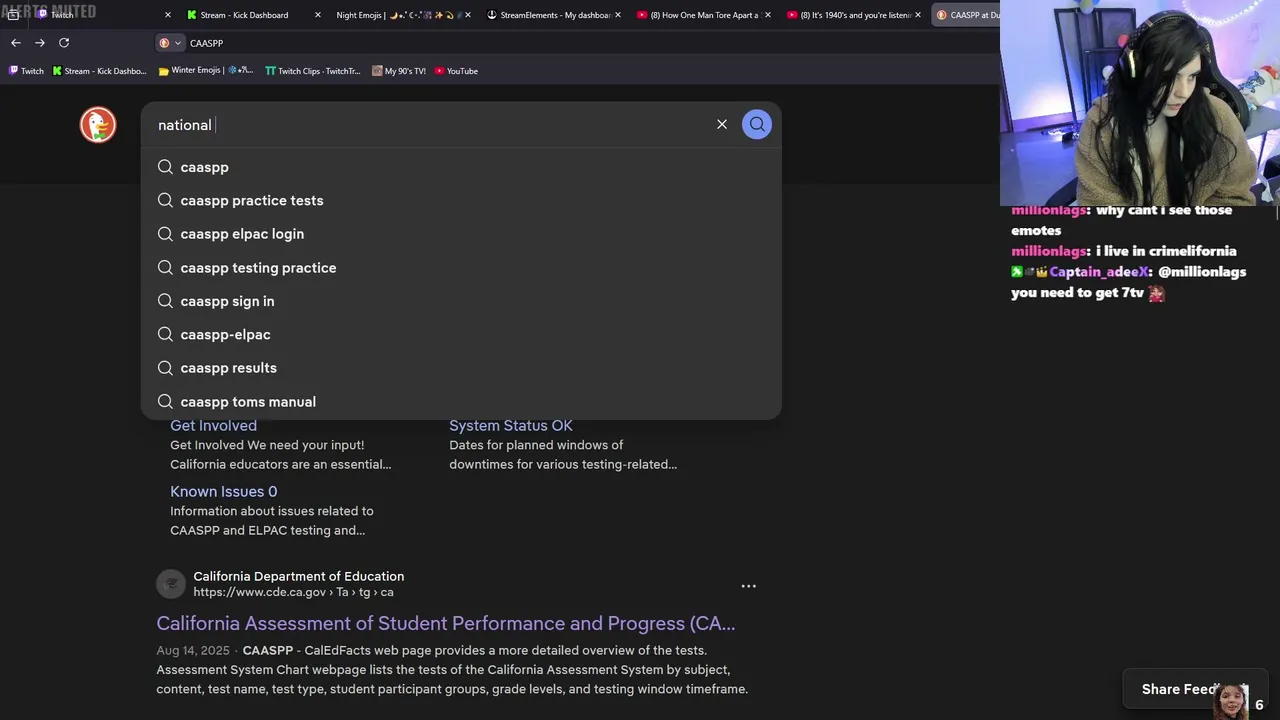This screenshot has width=1280, height=720.
Task: Click the California Department of Education favicon
Action: click(x=171, y=584)
